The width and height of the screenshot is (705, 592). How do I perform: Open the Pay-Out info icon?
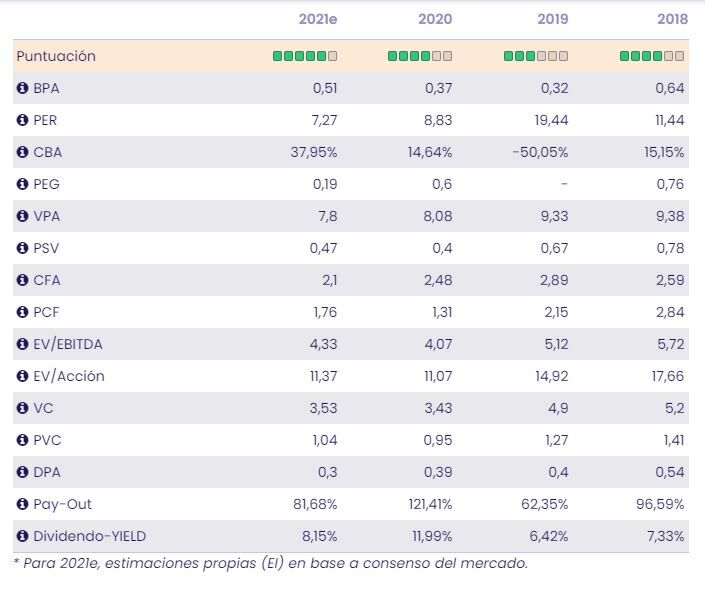(23, 504)
